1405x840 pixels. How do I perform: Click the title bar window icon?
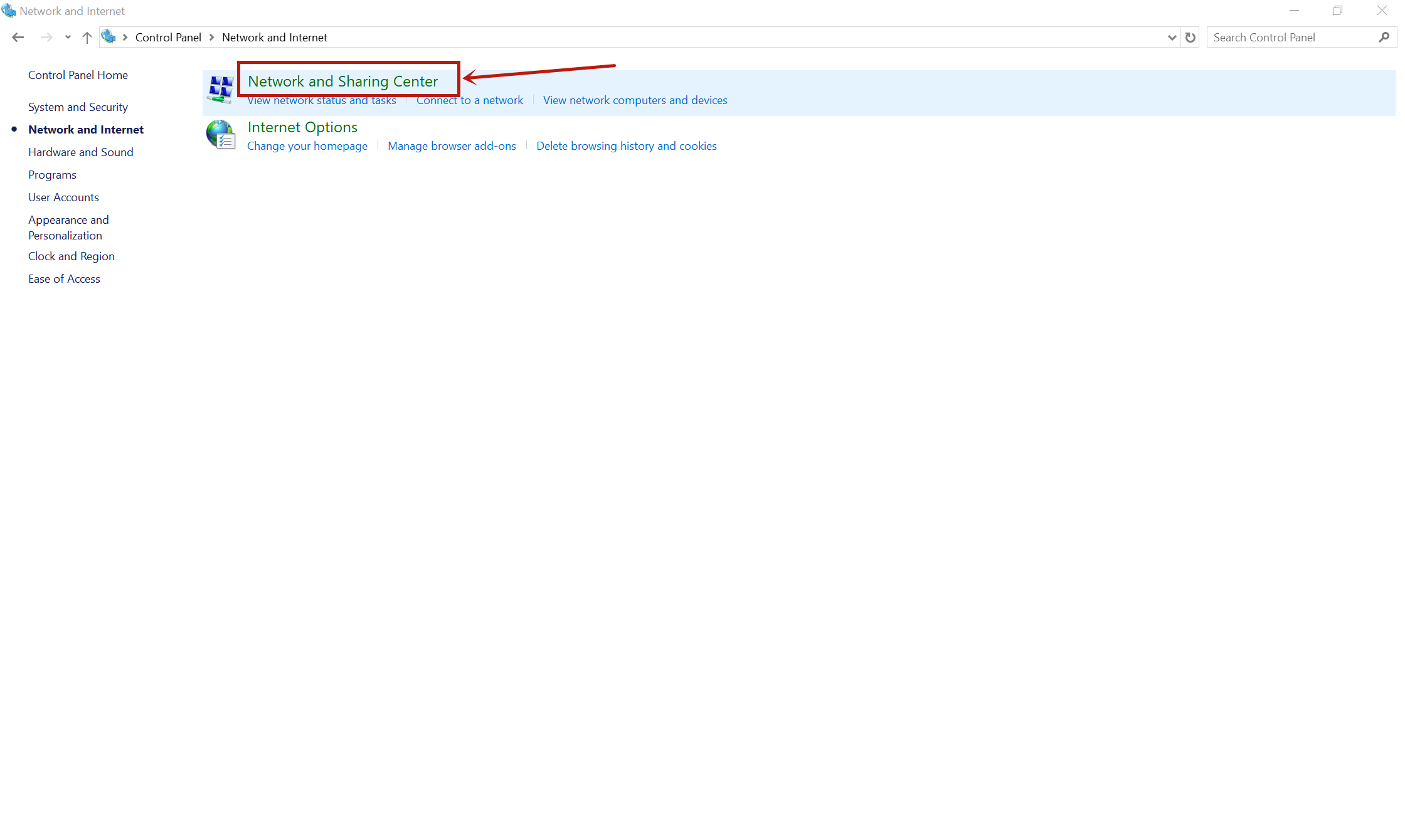point(8,11)
